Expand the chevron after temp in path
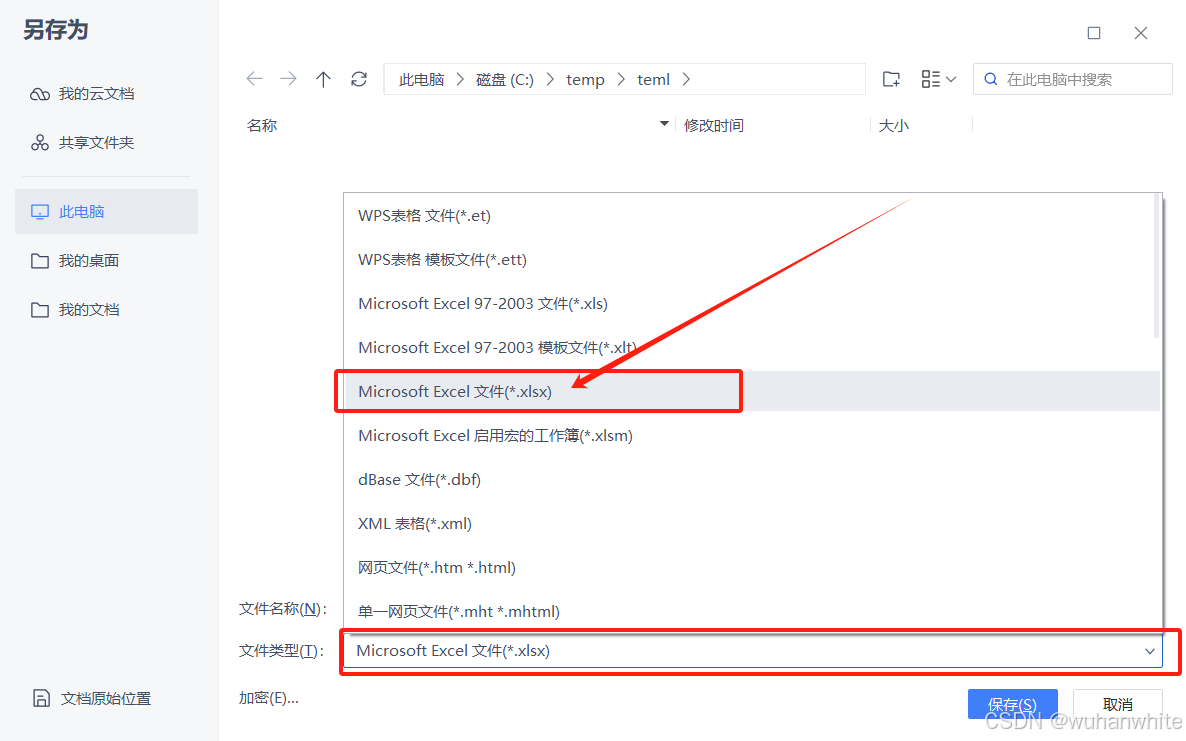The height and width of the screenshot is (741, 1186). tap(621, 79)
